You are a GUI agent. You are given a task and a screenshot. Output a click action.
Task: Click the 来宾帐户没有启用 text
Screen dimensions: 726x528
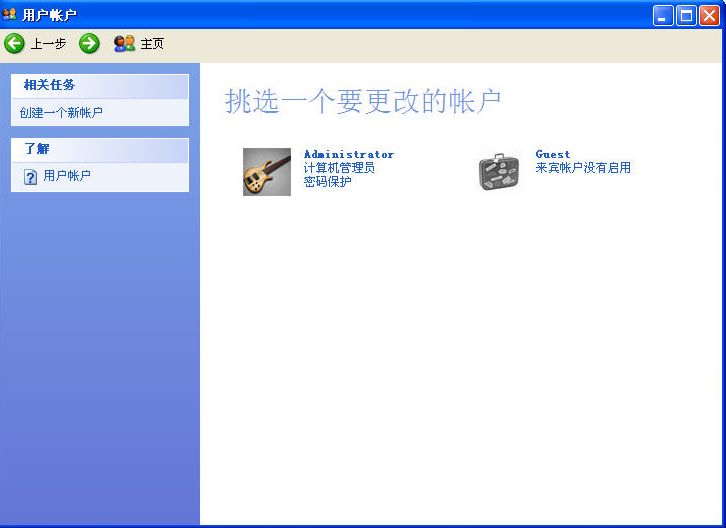pos(583,168)
